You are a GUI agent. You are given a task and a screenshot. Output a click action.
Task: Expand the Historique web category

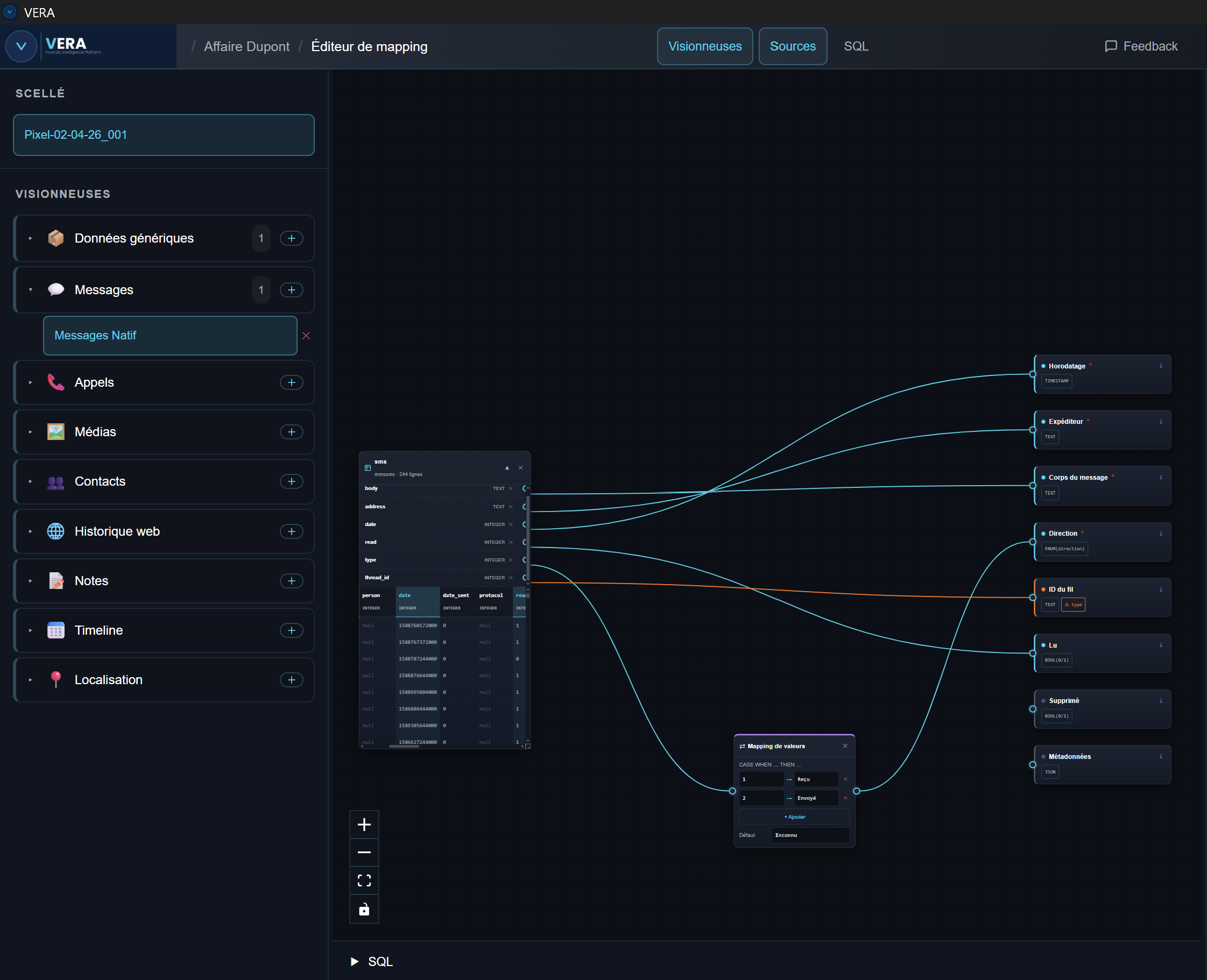click(31, 531)
